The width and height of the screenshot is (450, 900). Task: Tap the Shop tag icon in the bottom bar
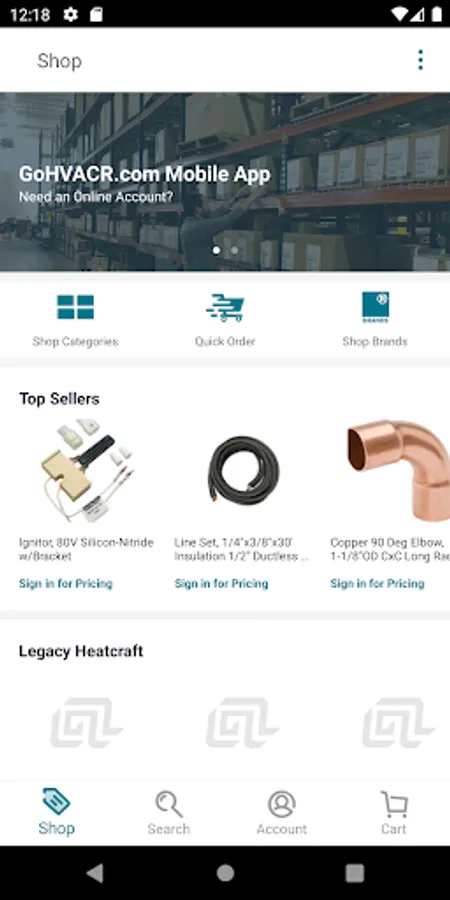click(56, 801)
